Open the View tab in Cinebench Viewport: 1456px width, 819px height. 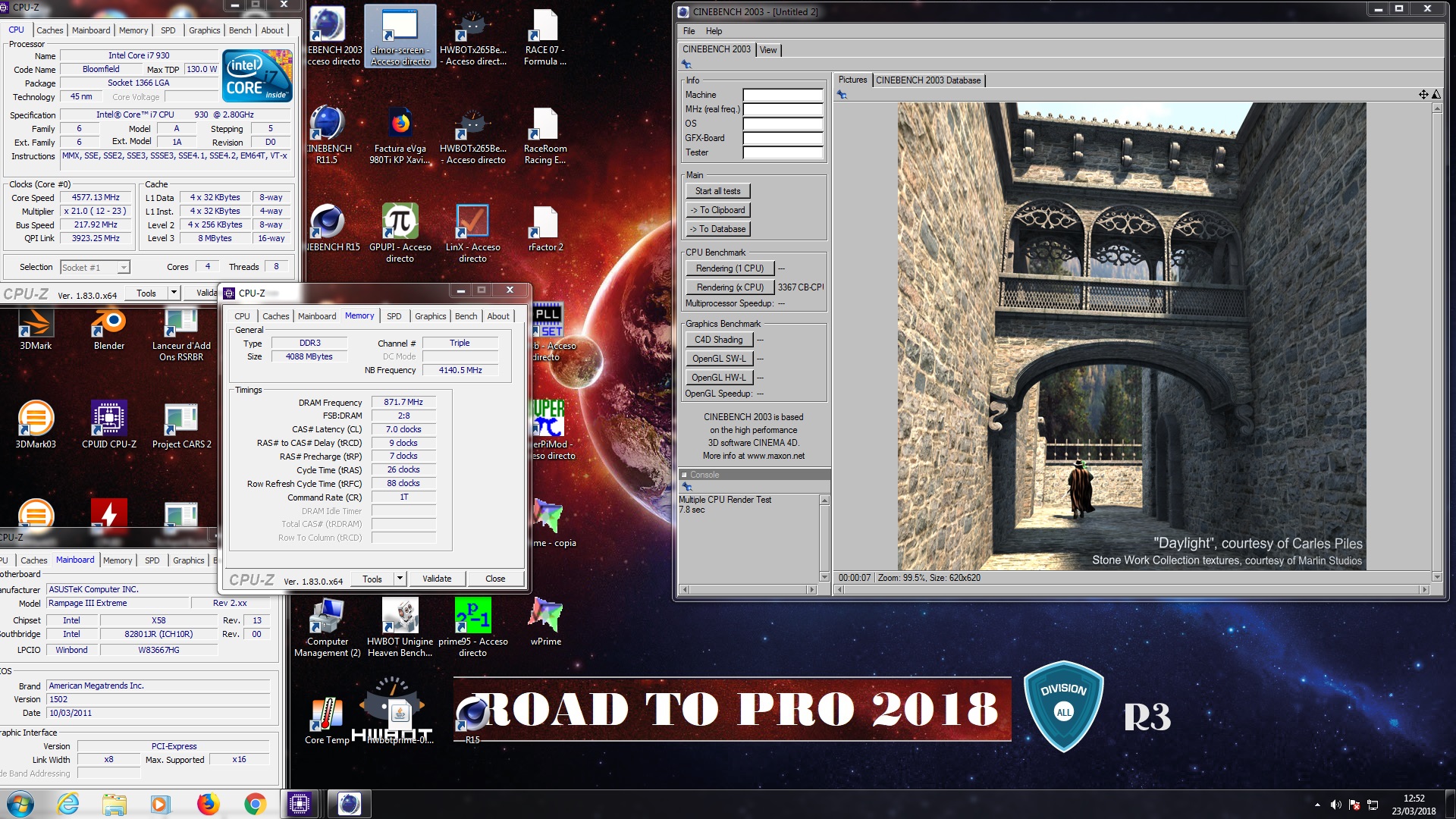click(x=768, y=50)
